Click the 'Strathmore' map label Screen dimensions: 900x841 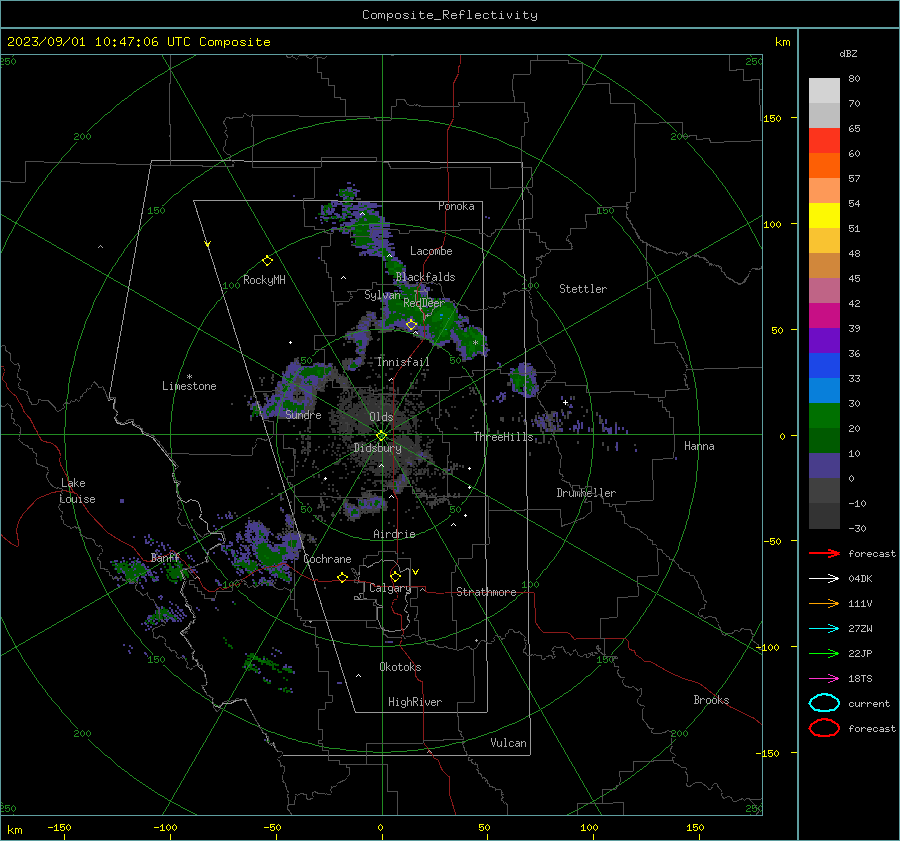click(x=486, y=592)
